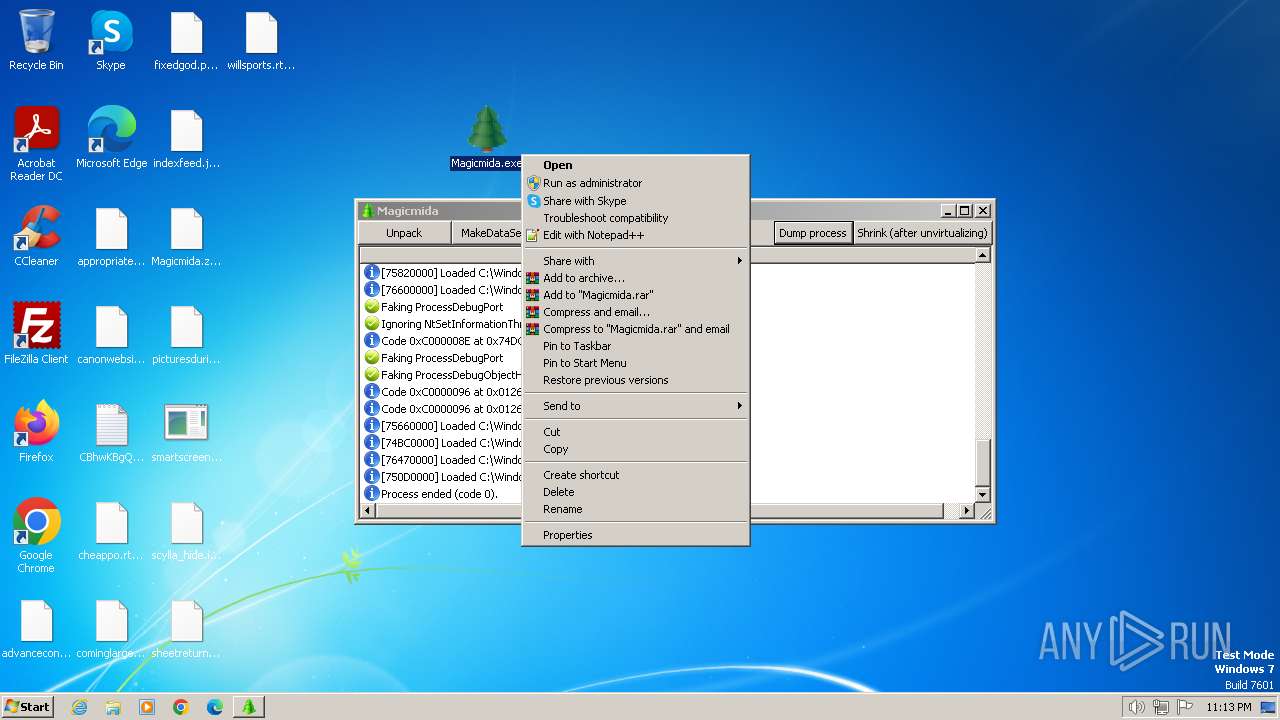This screenshot has width=1280, height=720.
Task: Click the horizontal scroll right arrow
Action: click(966, 511)
